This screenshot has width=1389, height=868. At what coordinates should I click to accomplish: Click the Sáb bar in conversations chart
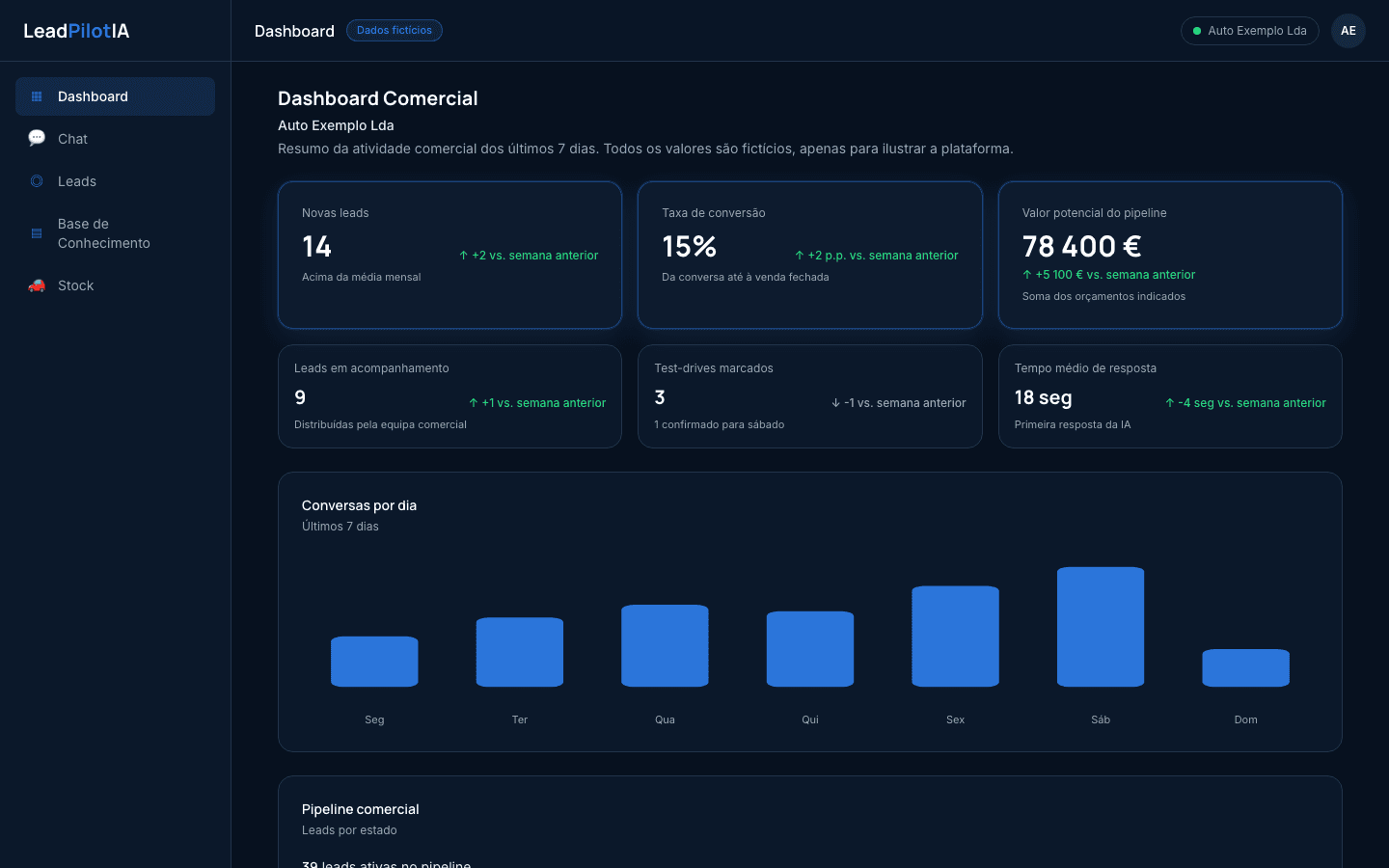[x=1101, y=627]
